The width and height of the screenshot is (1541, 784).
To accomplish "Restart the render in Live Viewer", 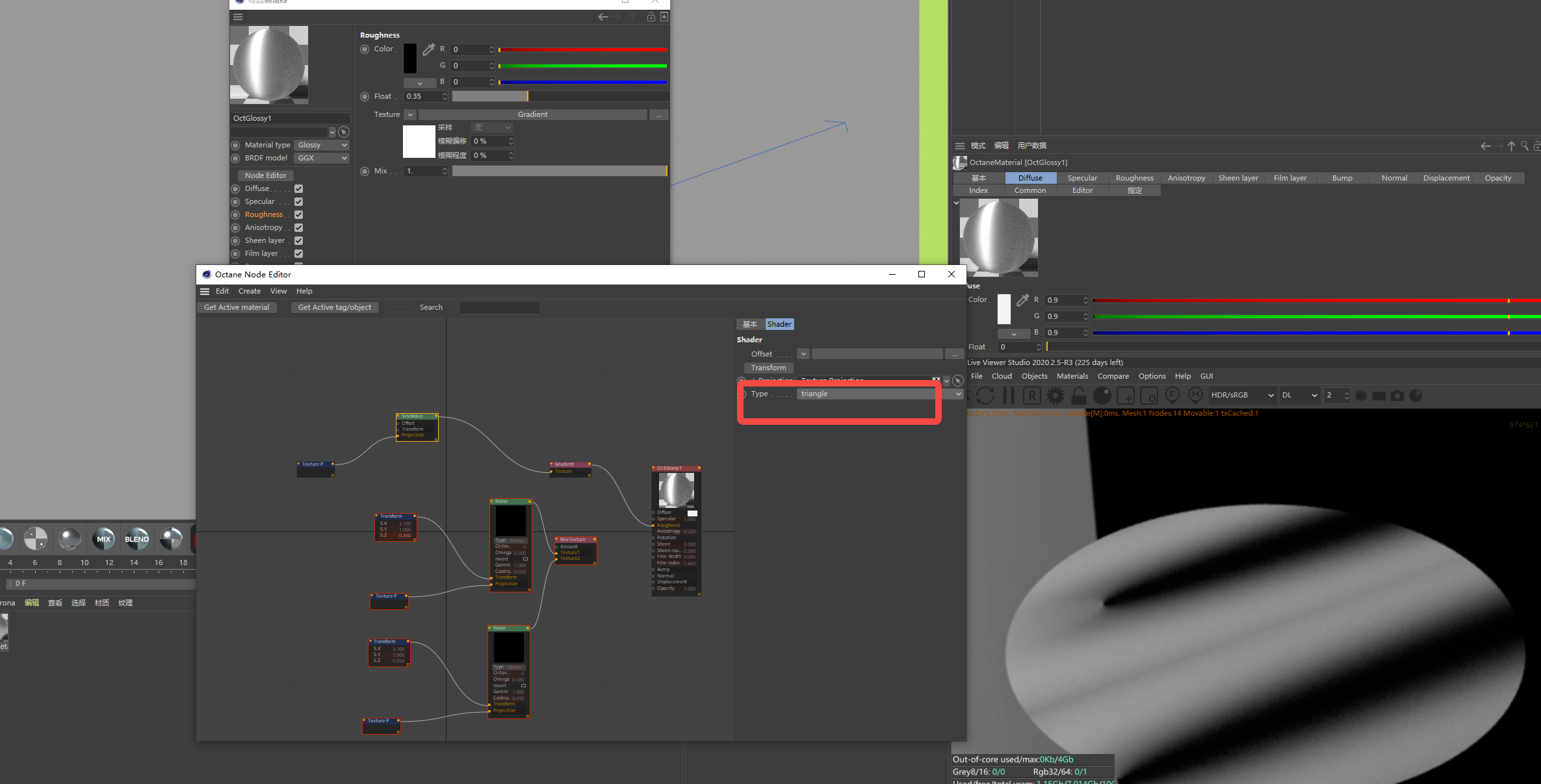I will pyautogui.click(x=985, y=396).
